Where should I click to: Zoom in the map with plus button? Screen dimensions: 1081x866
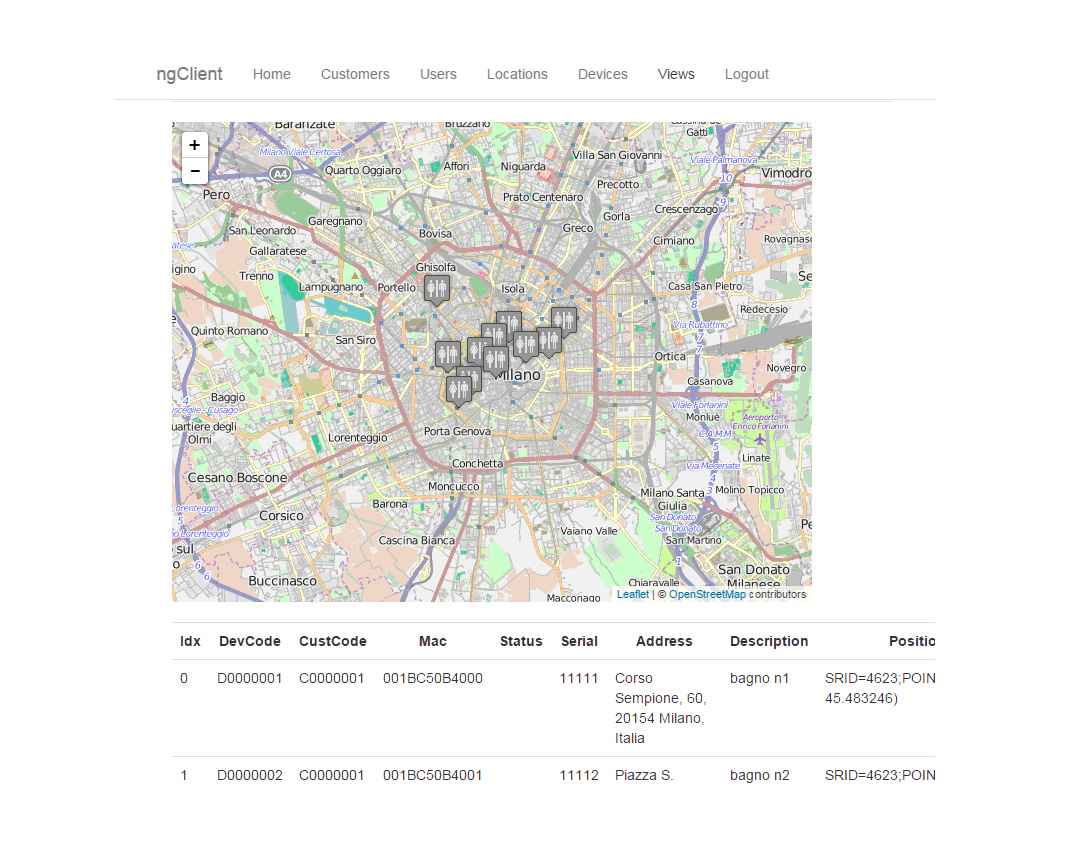click(194, 145)
